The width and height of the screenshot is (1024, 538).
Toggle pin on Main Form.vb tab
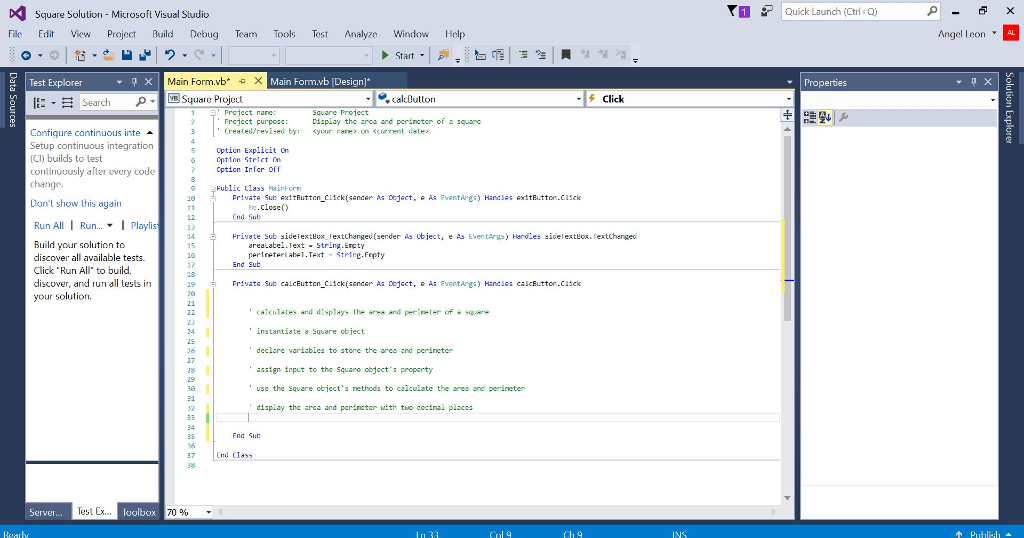pos(242,81)
